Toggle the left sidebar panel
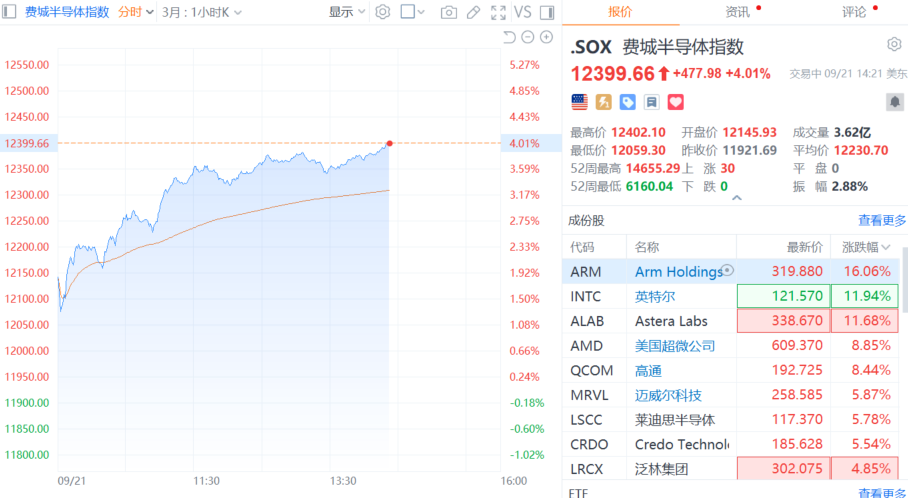 pos(9,12)
